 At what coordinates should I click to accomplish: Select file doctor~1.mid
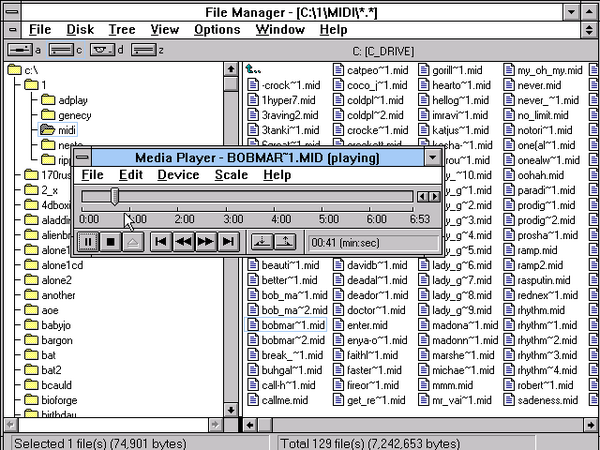369,310
